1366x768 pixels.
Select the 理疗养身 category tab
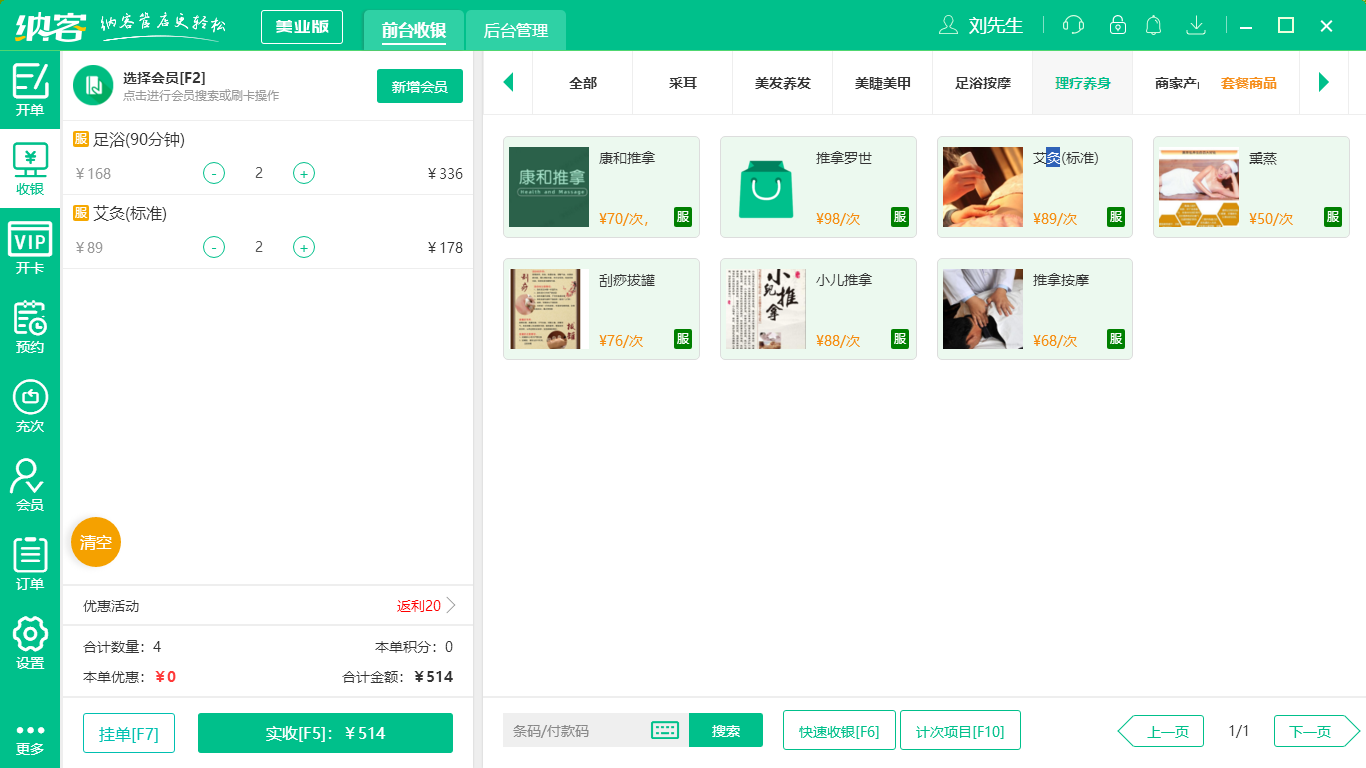1082,84
